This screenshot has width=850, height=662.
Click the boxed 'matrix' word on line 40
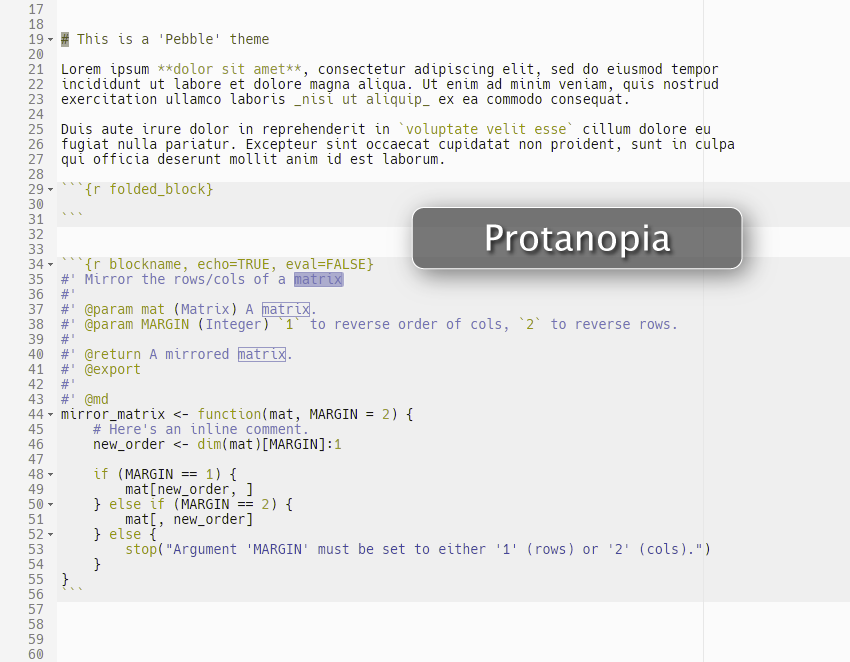[x=262, y=355]
